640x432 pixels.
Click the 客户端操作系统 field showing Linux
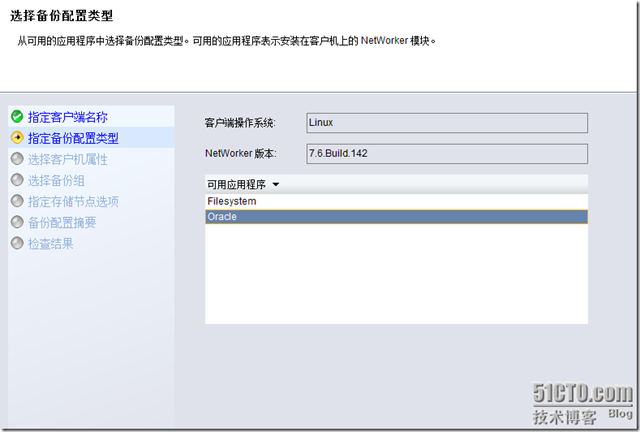pyautogui.click(x=447, y=123)
